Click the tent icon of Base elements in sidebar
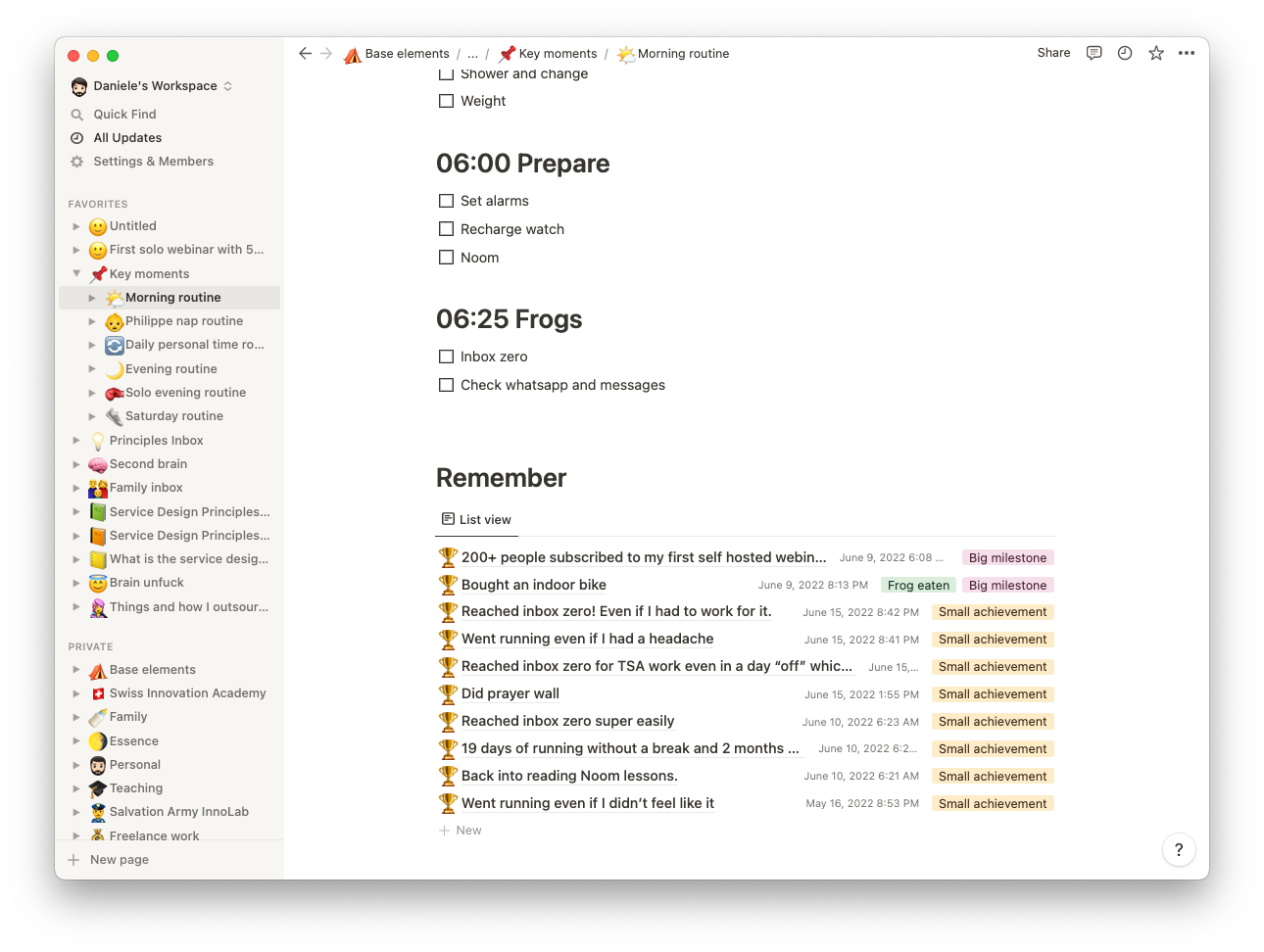The image size is (1264, 952). [x=98, y=670]
